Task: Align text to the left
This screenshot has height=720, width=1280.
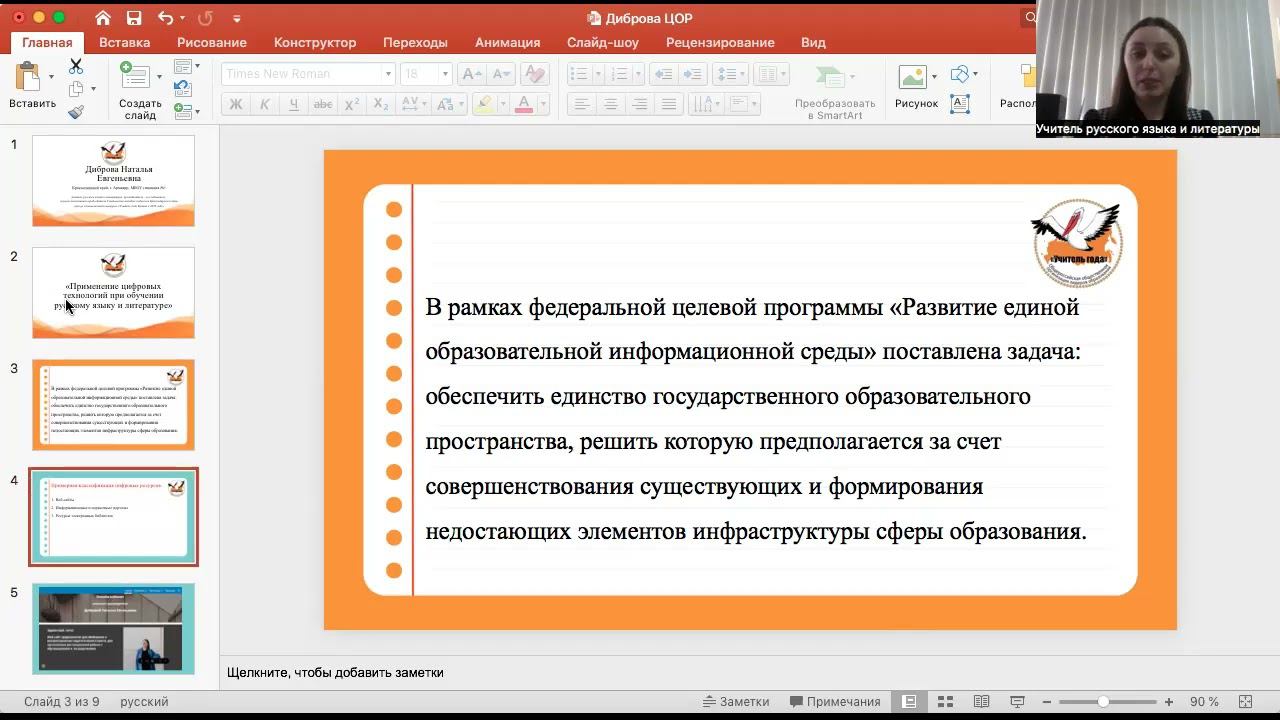Action: point(582,104)
